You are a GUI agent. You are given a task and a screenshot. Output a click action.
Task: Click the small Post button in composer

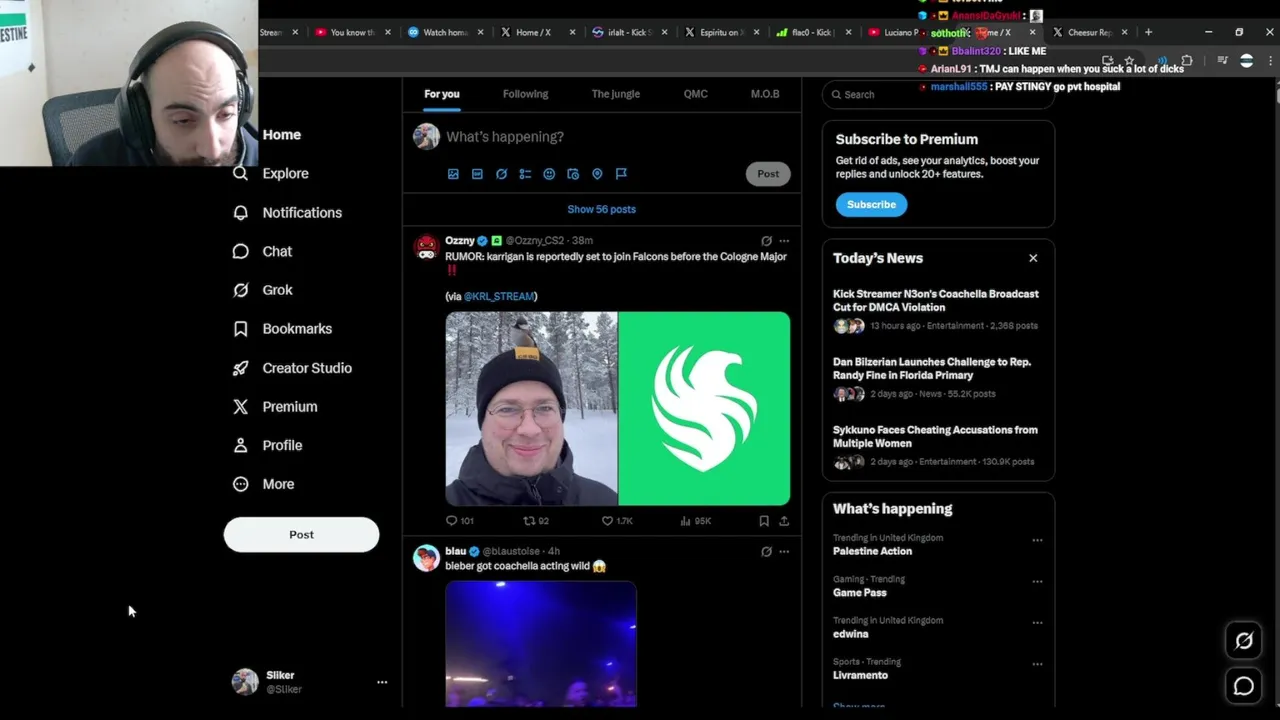point(768,174)
